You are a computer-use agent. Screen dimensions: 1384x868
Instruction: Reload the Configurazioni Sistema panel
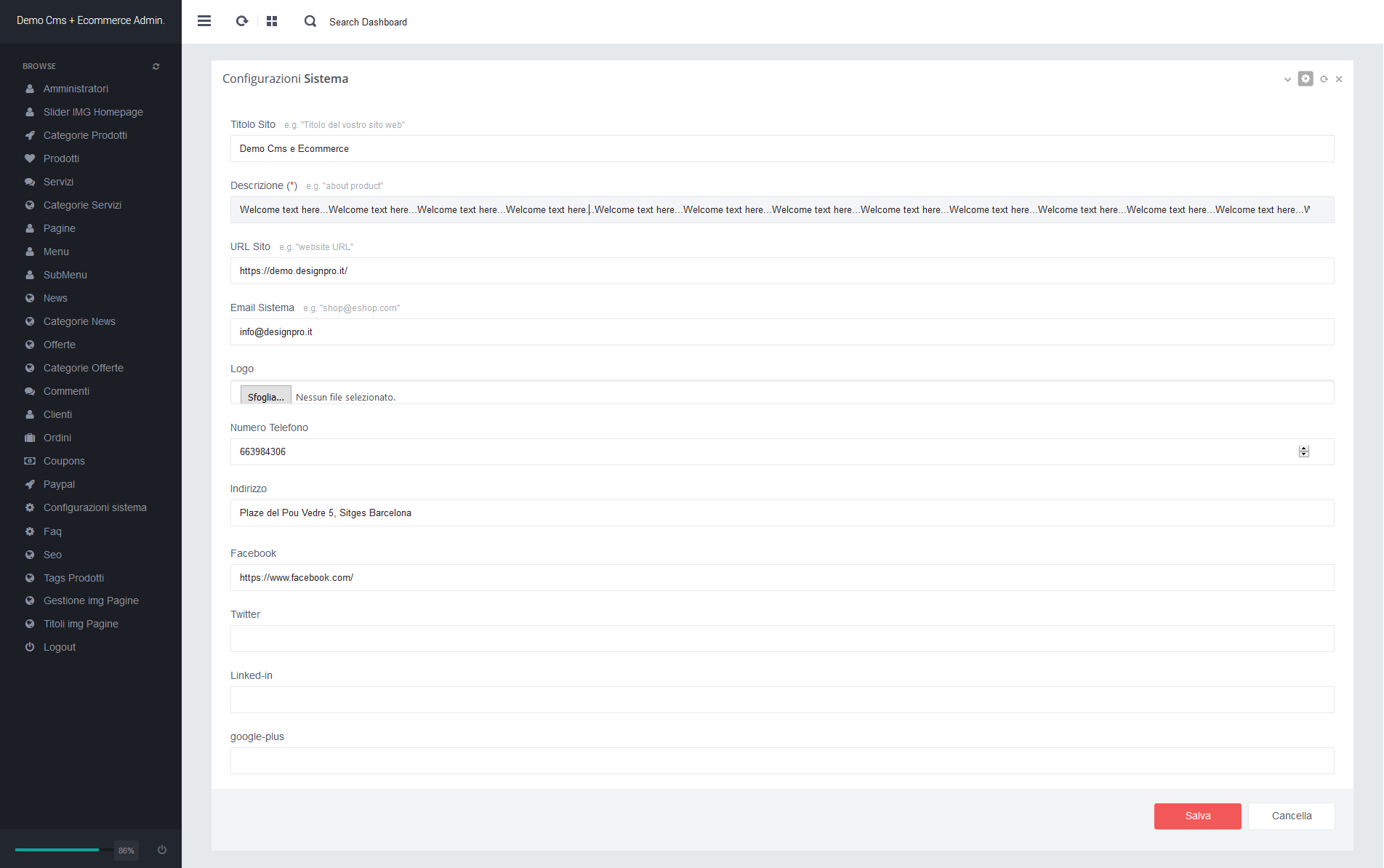point(1324,79)
